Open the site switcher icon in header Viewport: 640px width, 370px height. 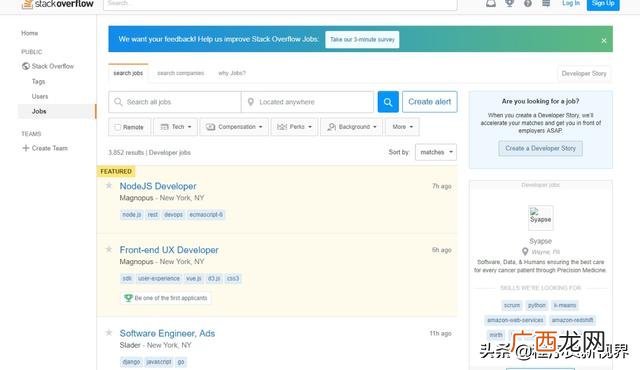[546, 3]
